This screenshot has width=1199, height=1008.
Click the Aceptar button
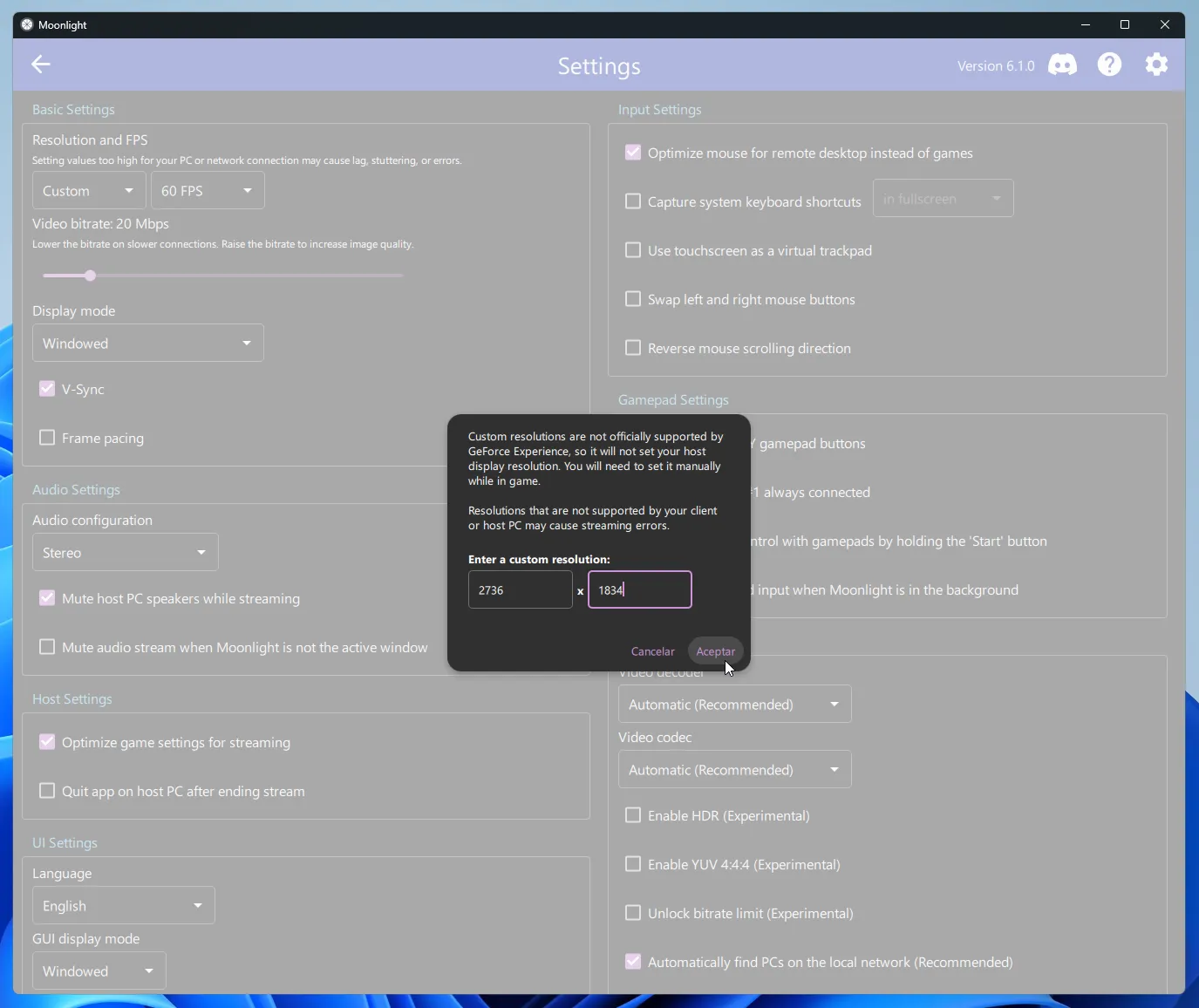click(715, 651)
